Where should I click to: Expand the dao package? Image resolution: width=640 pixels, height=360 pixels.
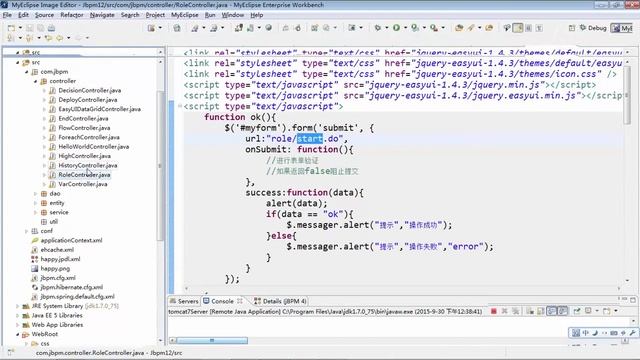tap(36, 193)
